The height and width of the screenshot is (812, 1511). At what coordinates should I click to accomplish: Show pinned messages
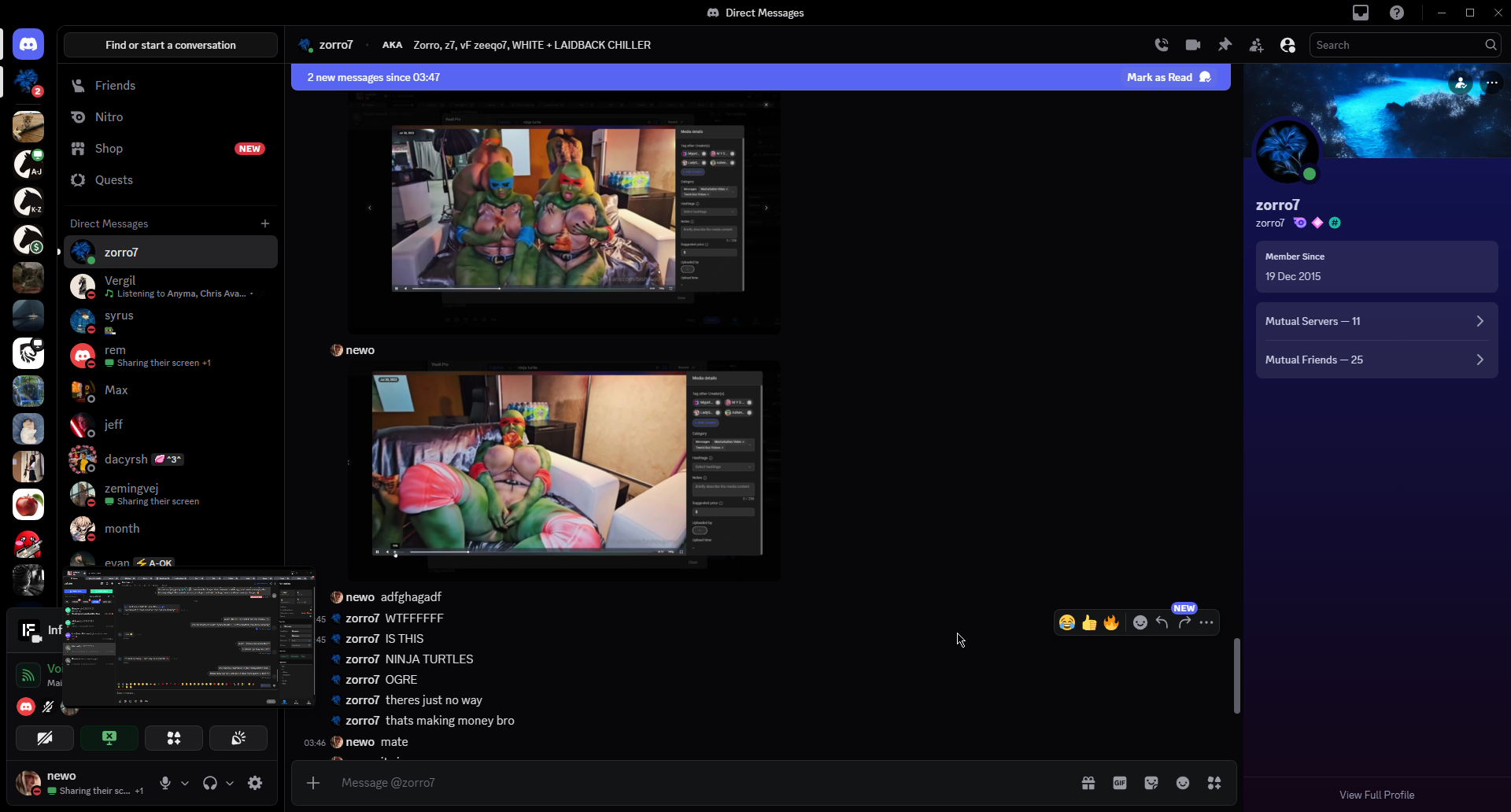1225,45
